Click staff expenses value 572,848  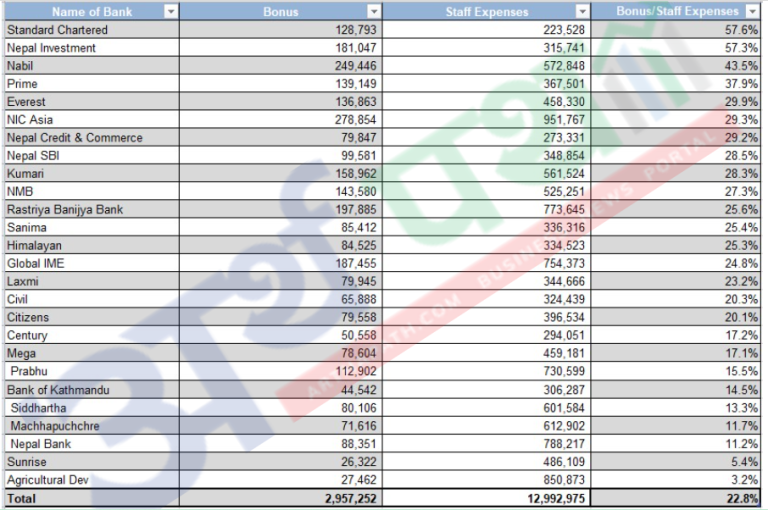486,66
